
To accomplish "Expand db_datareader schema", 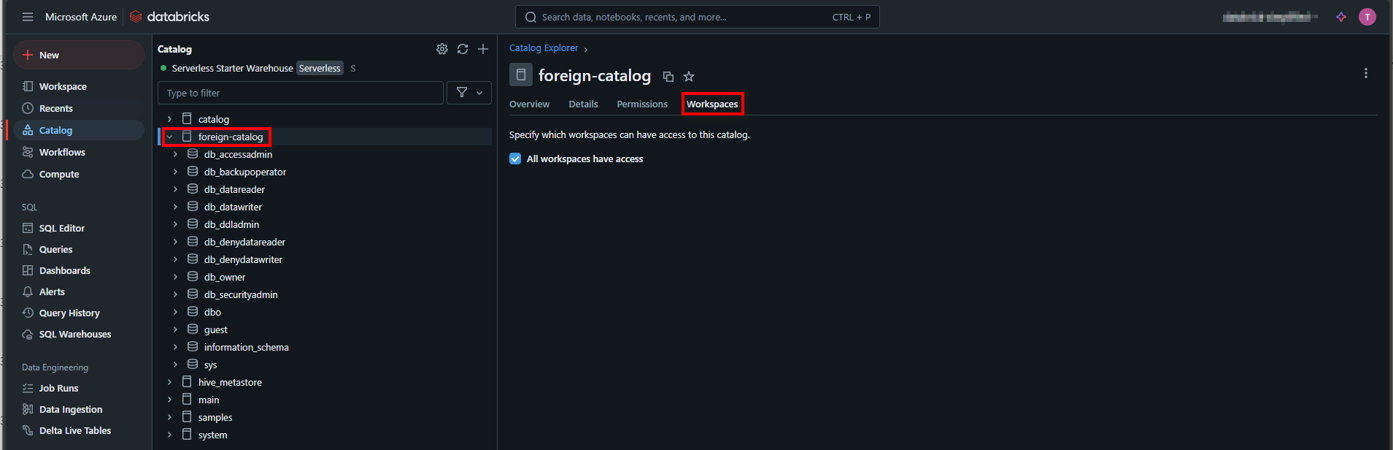I will tap(175, 189).
